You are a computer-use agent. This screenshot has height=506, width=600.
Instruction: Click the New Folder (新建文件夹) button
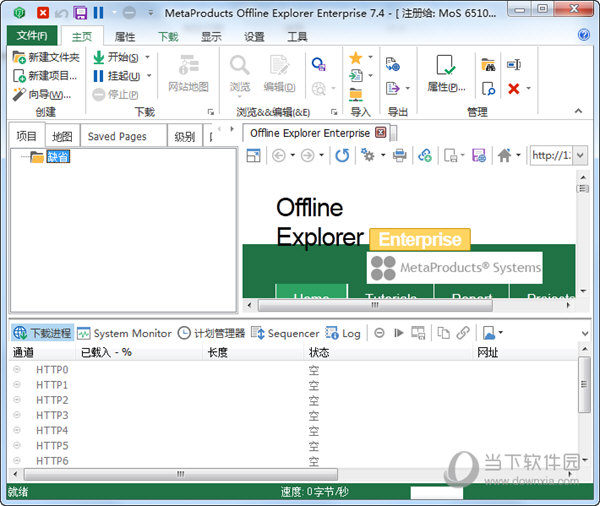[x=46, y=57]
